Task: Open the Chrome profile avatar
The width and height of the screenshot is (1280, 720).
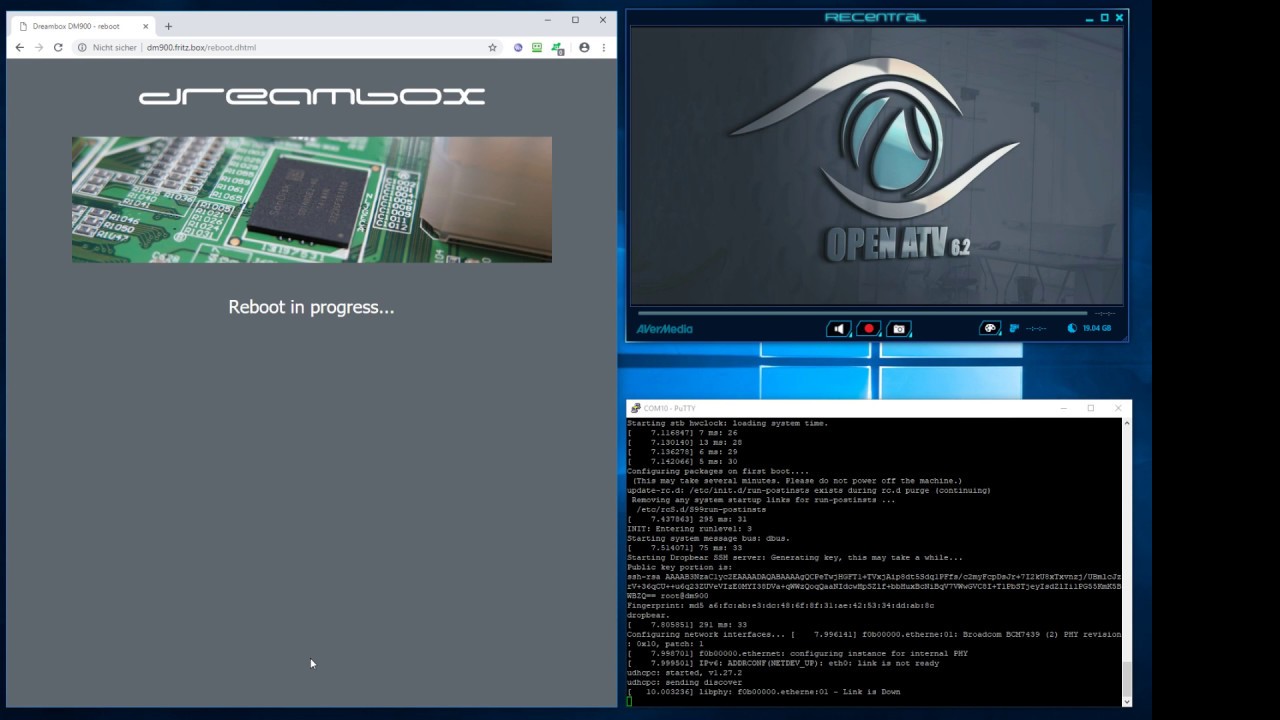Action: (584, 47)
